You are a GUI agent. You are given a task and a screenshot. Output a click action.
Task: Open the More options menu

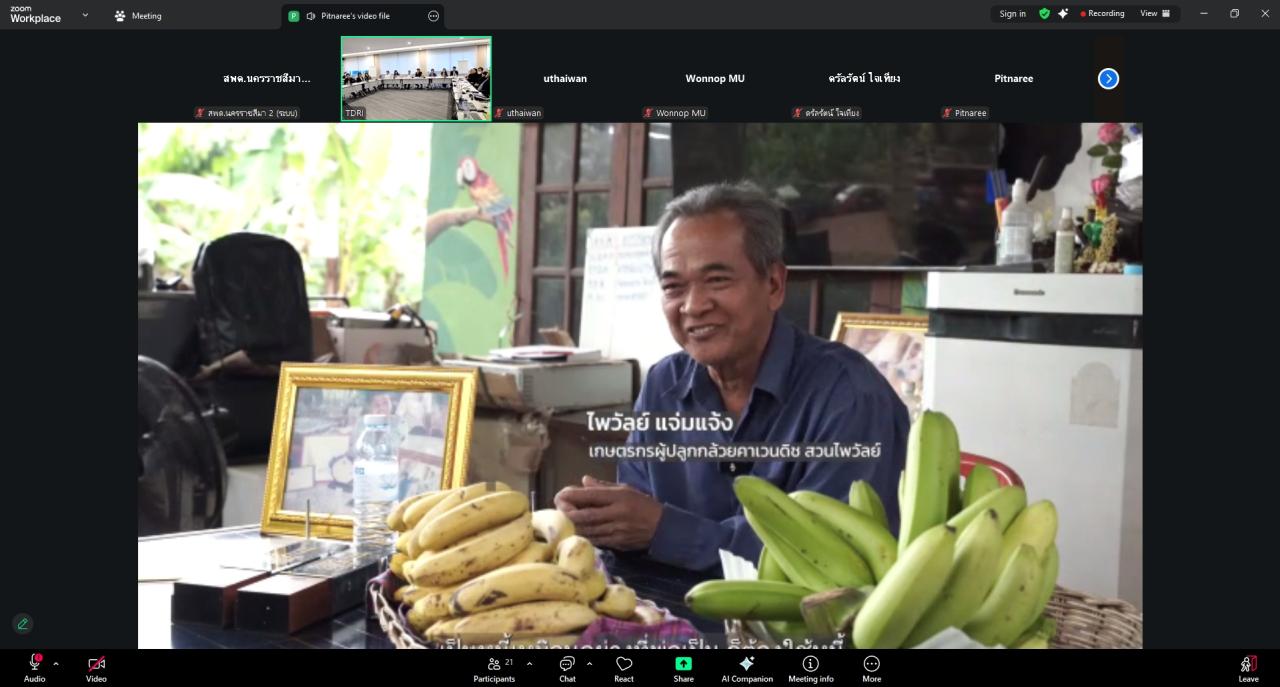click(871, 665)
